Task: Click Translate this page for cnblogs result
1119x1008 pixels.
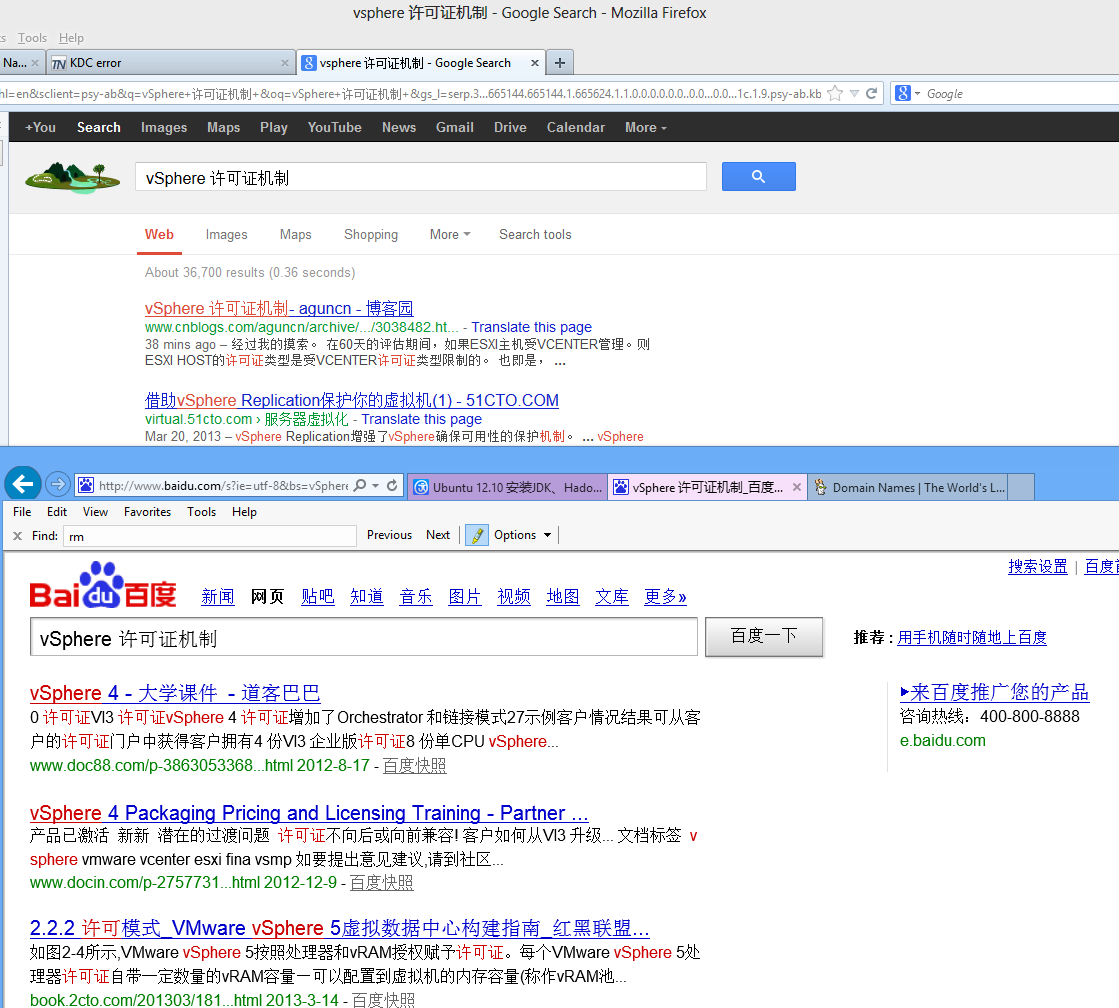Action: 532,327
